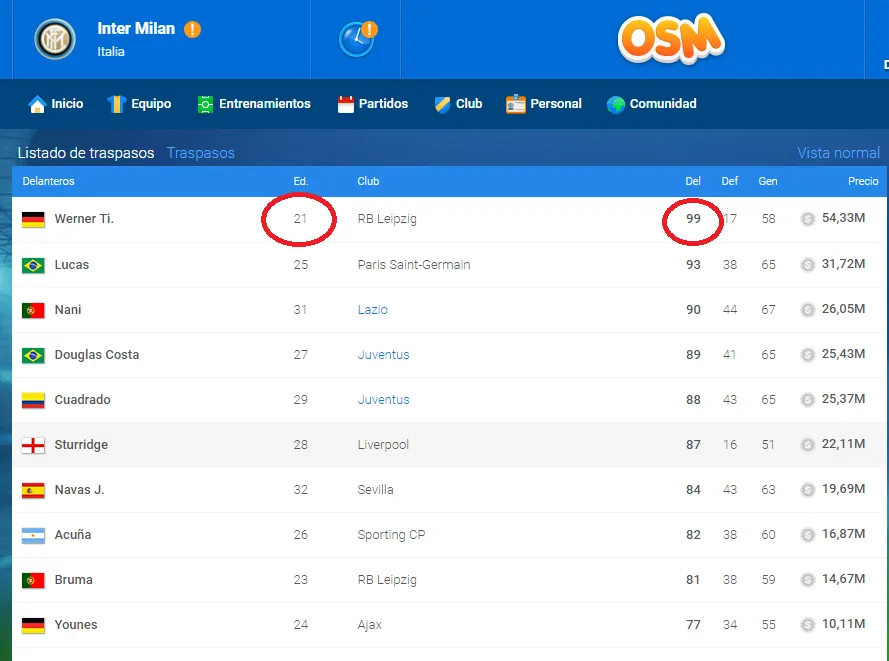
Task: Click Ajax club text
Action: tap(370, 625)
